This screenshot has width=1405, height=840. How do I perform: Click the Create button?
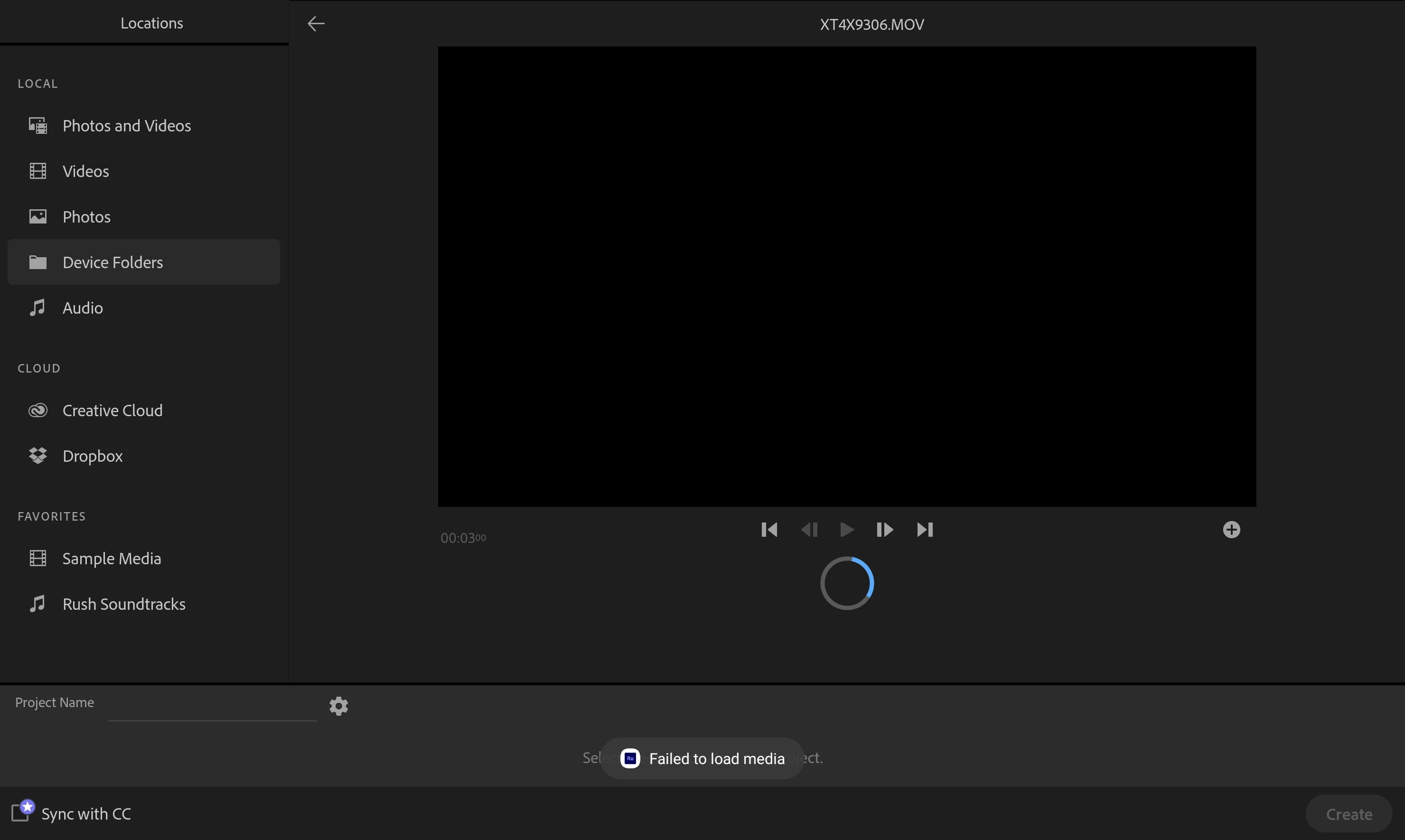pos(1349,814)
